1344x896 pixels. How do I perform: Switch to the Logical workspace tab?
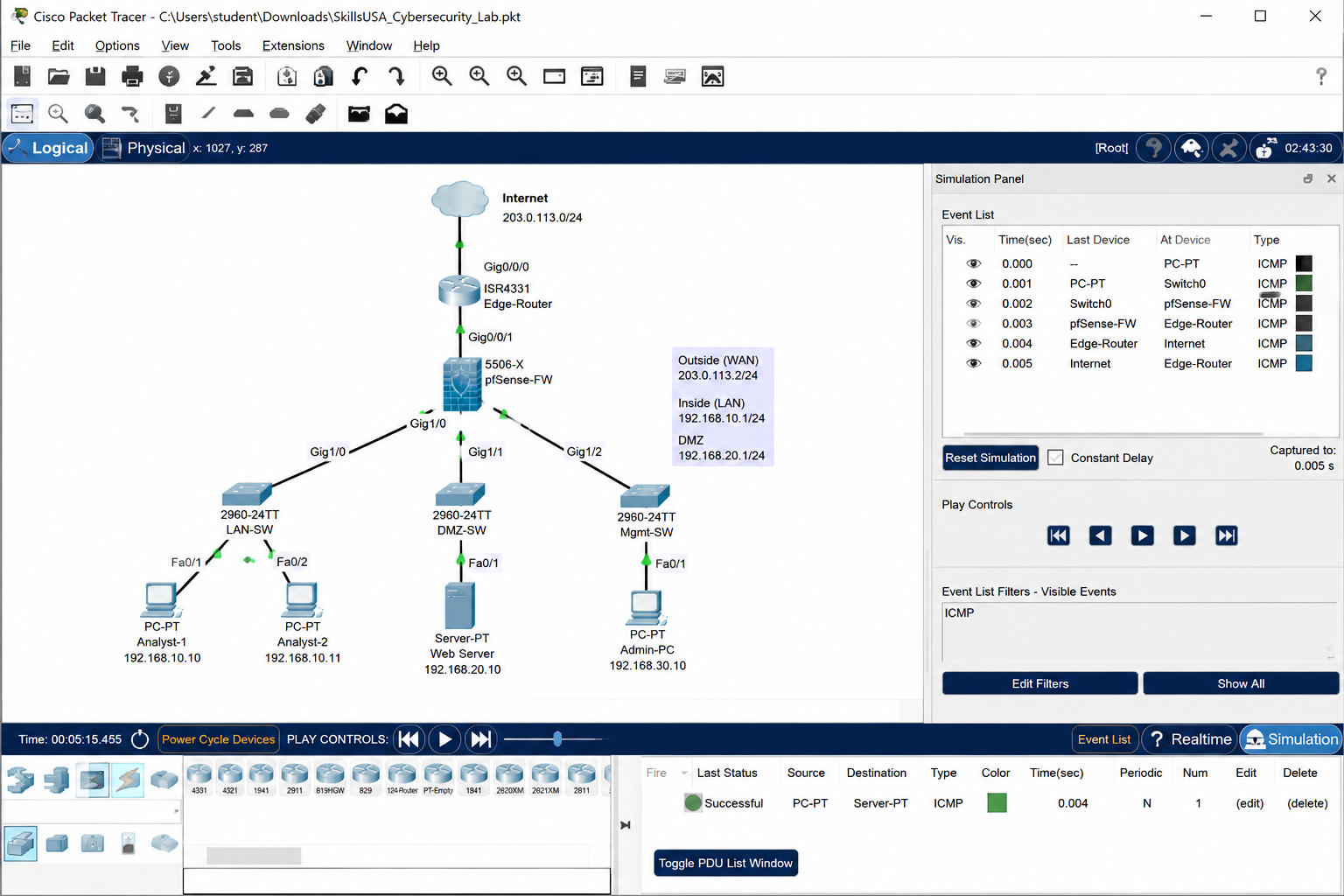(49, 148)
